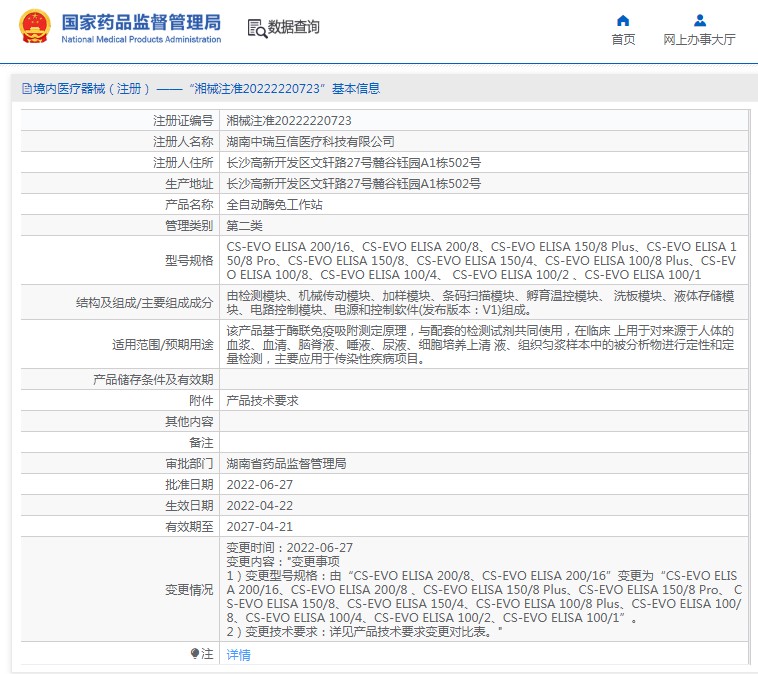Click the page heading 境内医疗器械（注册）基本信息
This screenshot has width=758, height=674.
(201, 88)
